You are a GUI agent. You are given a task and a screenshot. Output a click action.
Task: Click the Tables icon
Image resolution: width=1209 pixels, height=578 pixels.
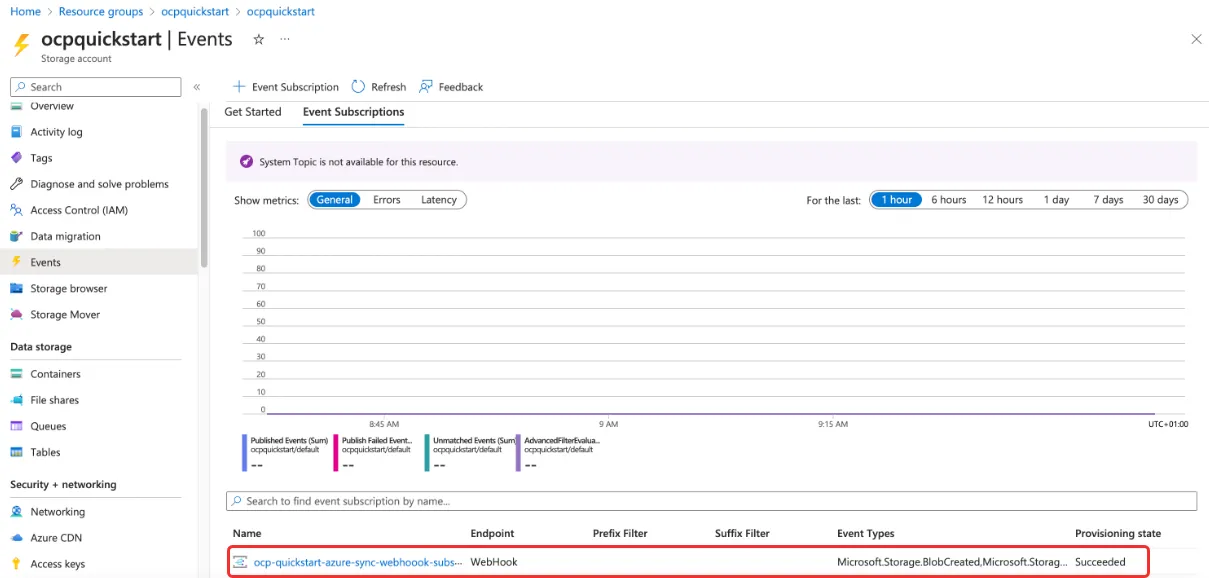point(16,452)
